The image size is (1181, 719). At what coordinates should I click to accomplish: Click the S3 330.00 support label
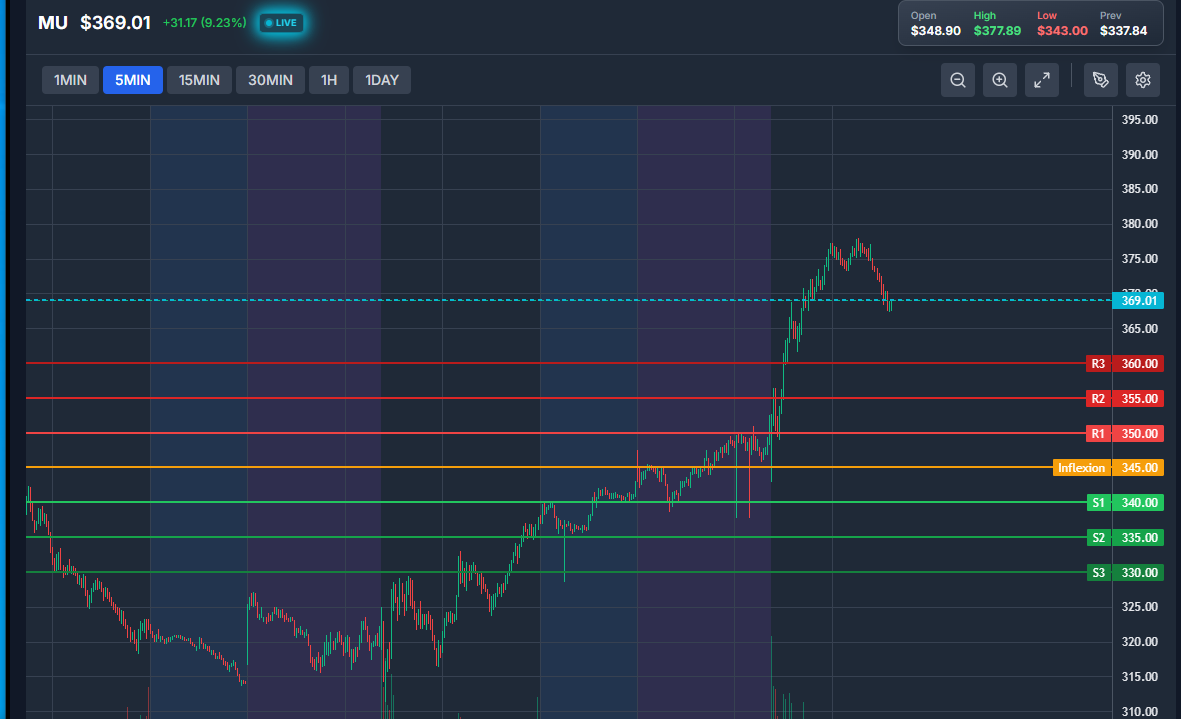[1125, 572]
